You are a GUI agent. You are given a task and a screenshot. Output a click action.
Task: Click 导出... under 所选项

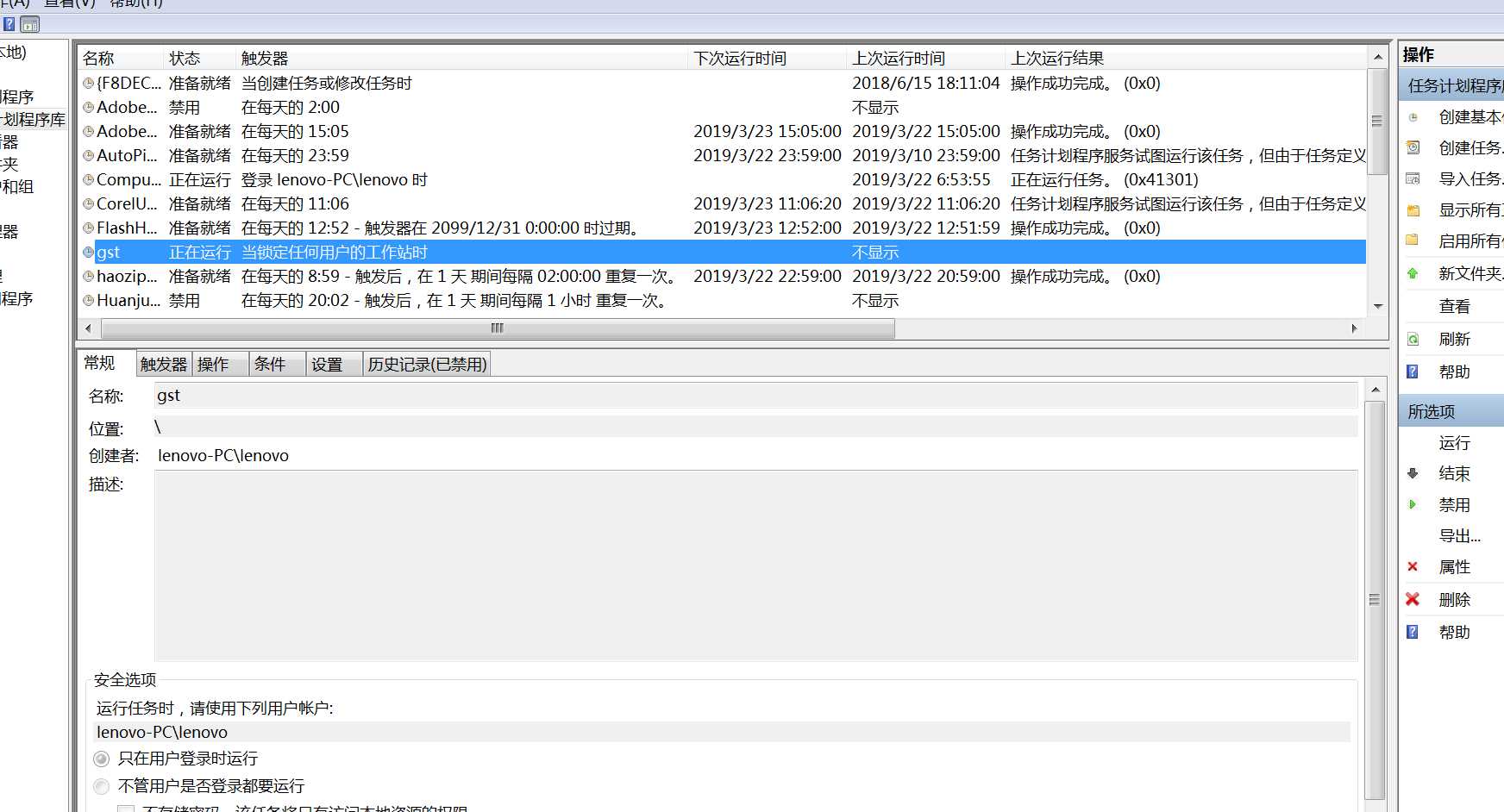click(x=1459, y=536)
